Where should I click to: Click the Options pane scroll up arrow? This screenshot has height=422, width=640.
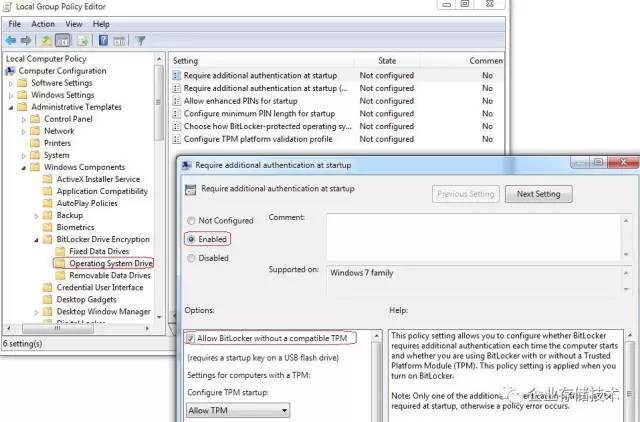click(376, 336)
